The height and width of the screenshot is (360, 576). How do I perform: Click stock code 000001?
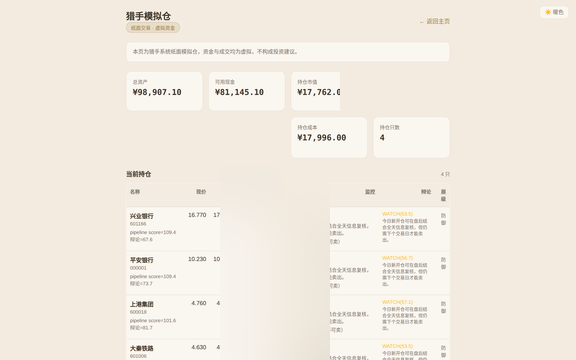138,268
